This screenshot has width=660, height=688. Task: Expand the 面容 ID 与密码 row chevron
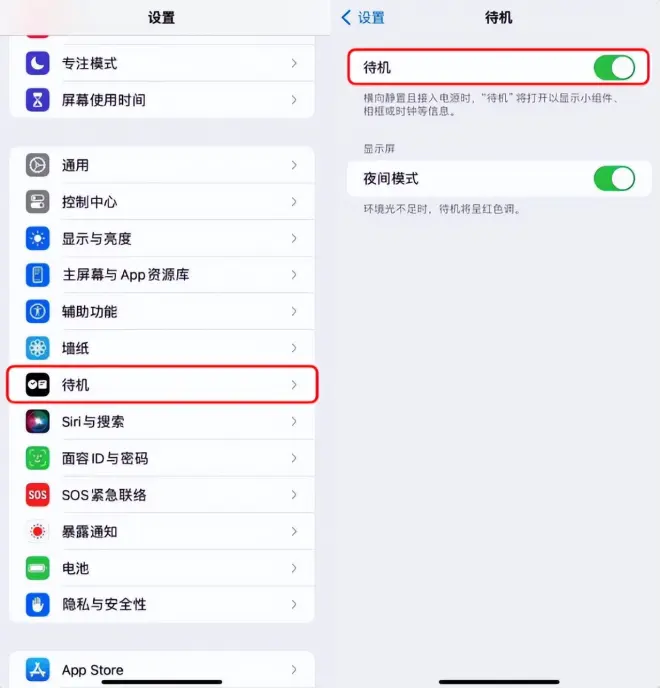pyautogui.click(x=294, y=458)
